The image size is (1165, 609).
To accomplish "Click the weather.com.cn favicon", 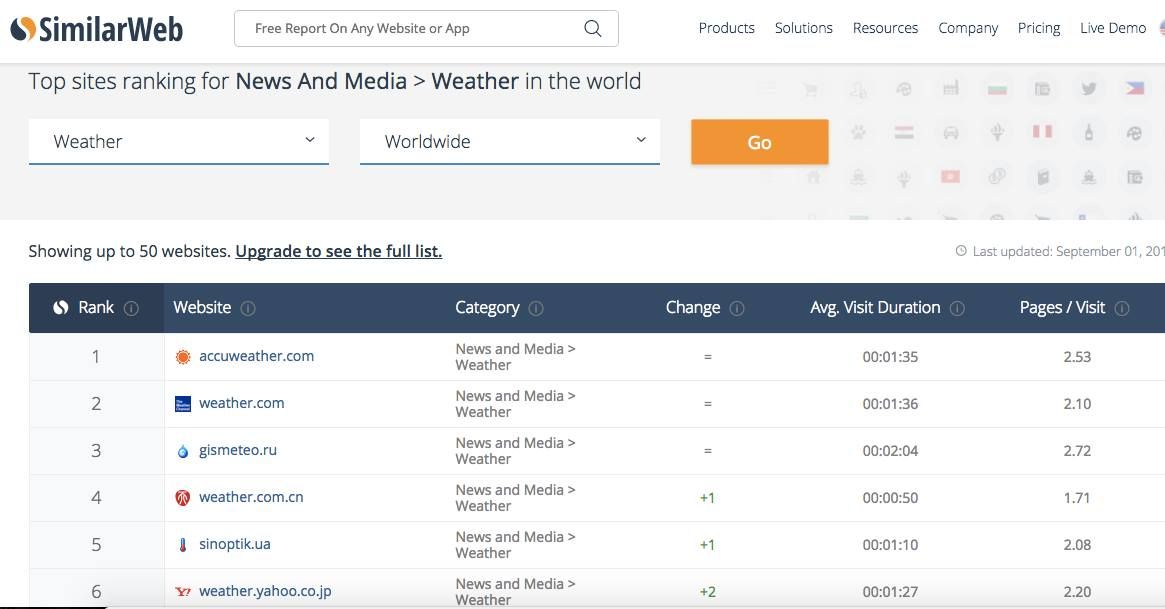I will click(183, 498).
